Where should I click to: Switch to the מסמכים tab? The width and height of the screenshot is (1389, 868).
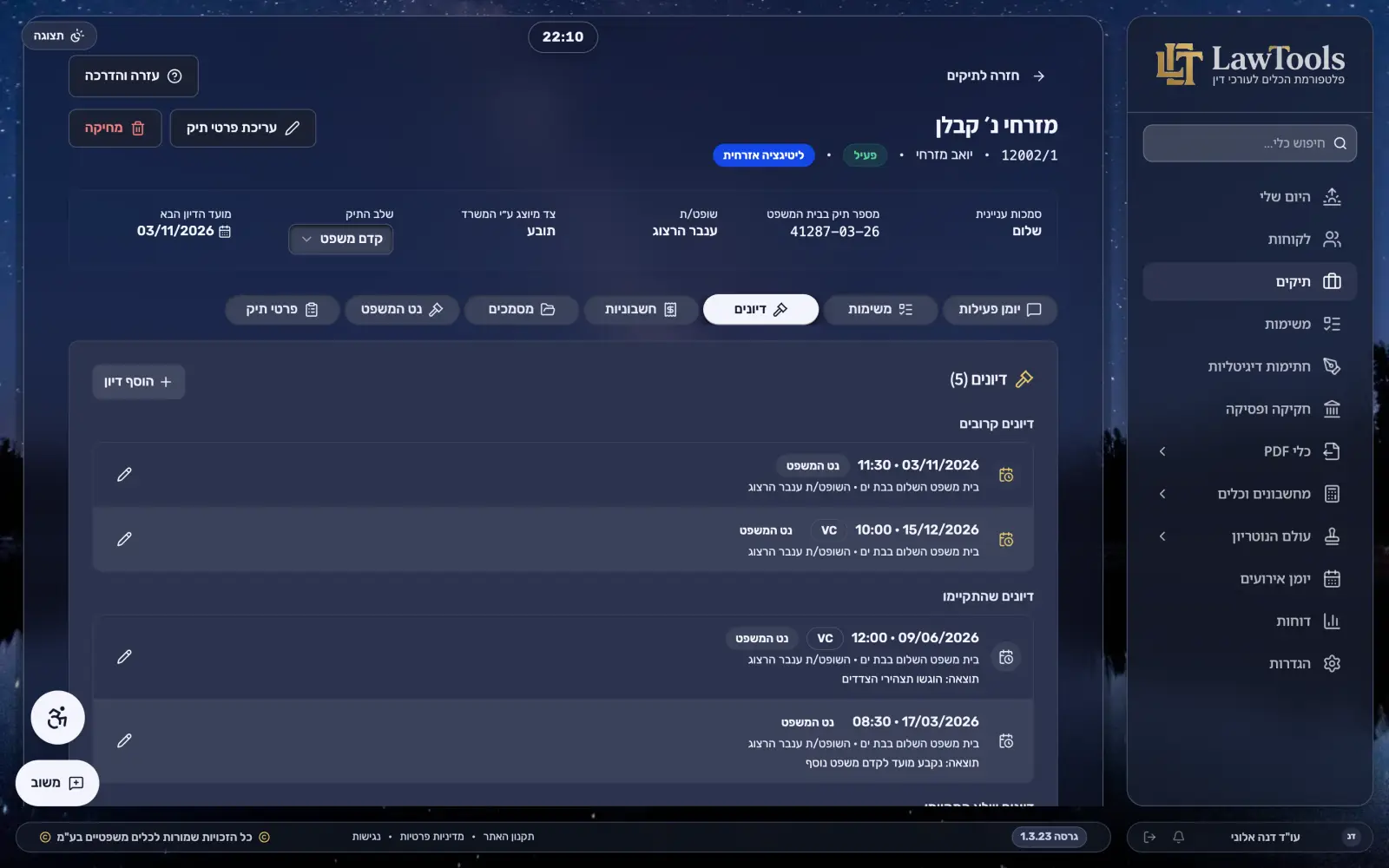point(522,309)
